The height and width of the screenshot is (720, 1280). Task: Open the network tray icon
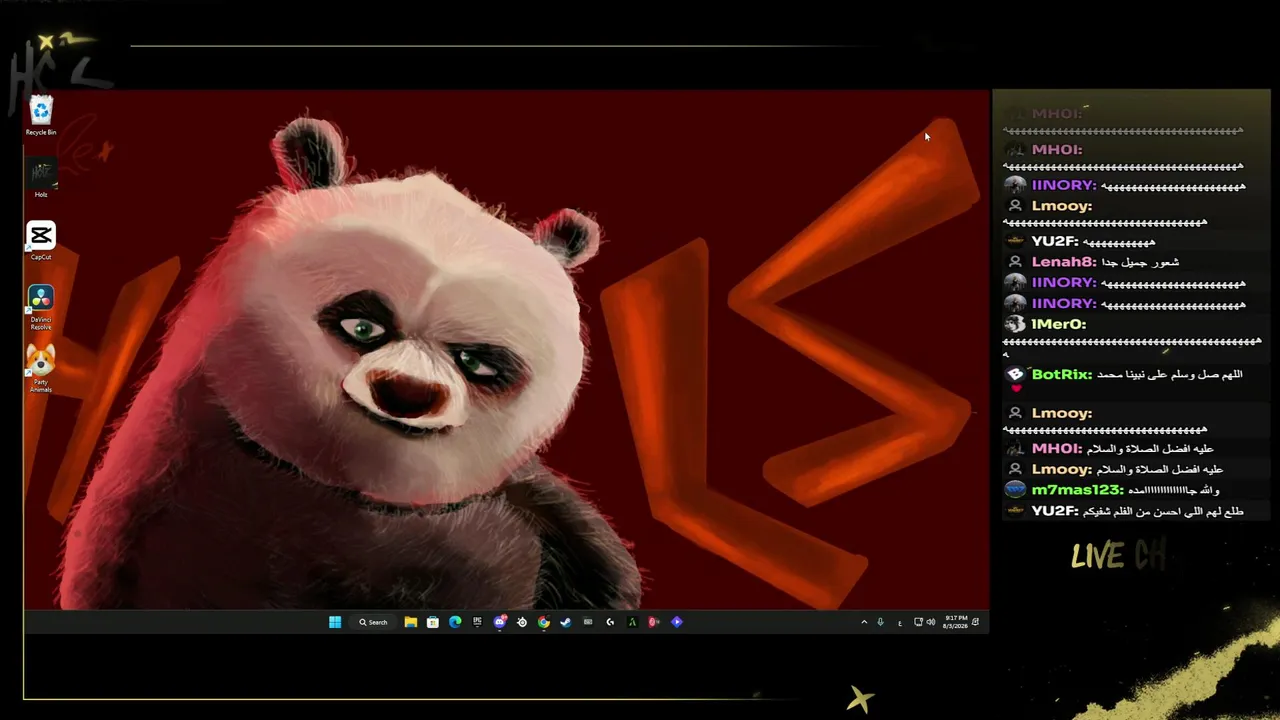(x=918, y=622)
